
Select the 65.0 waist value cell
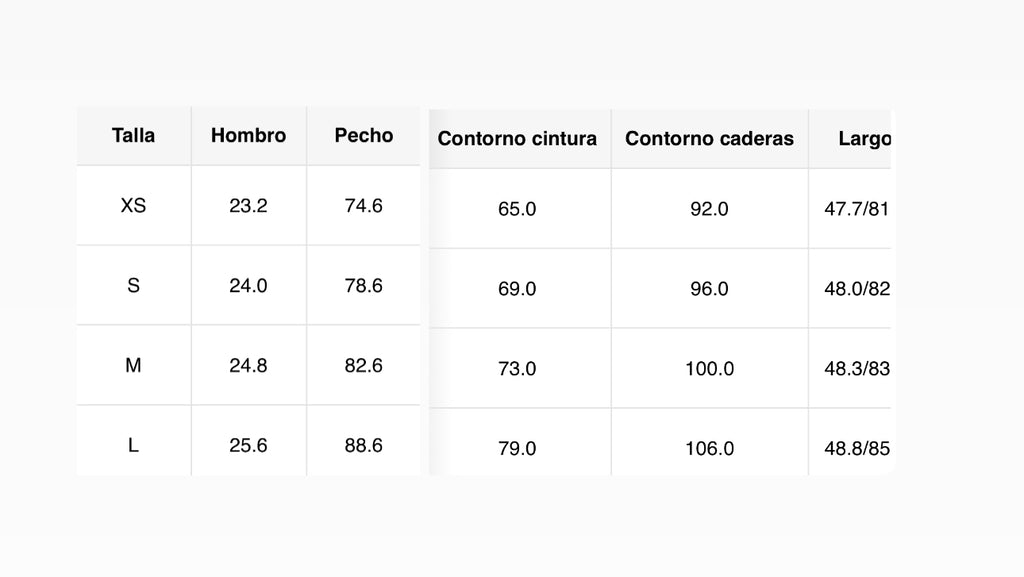(x=517, y=209)
